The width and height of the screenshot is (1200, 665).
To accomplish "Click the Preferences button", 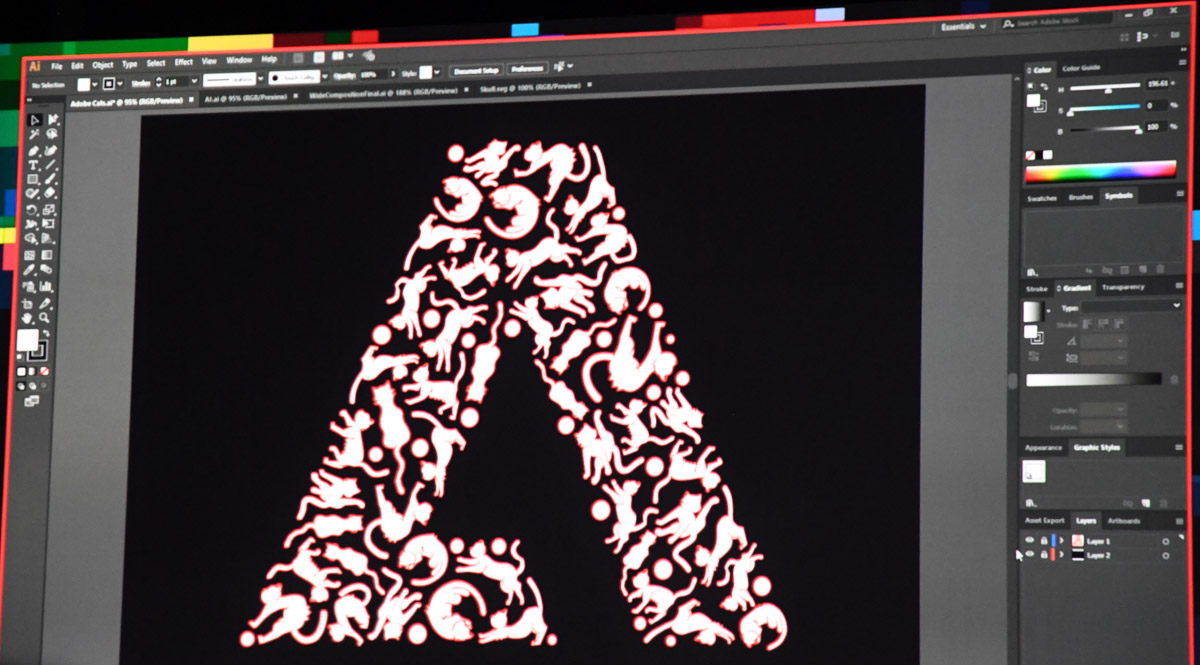I will [x=527, y=70].
